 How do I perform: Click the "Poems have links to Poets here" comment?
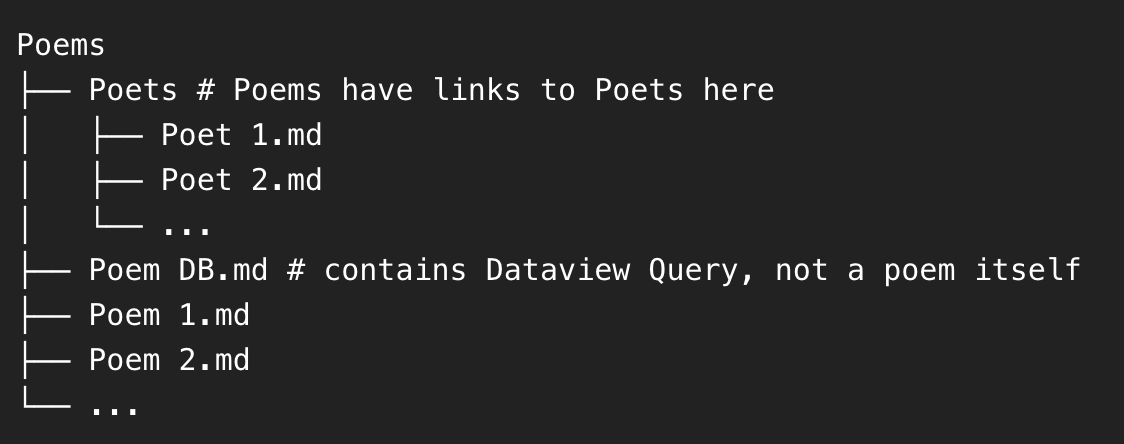(x=504, y=91)
